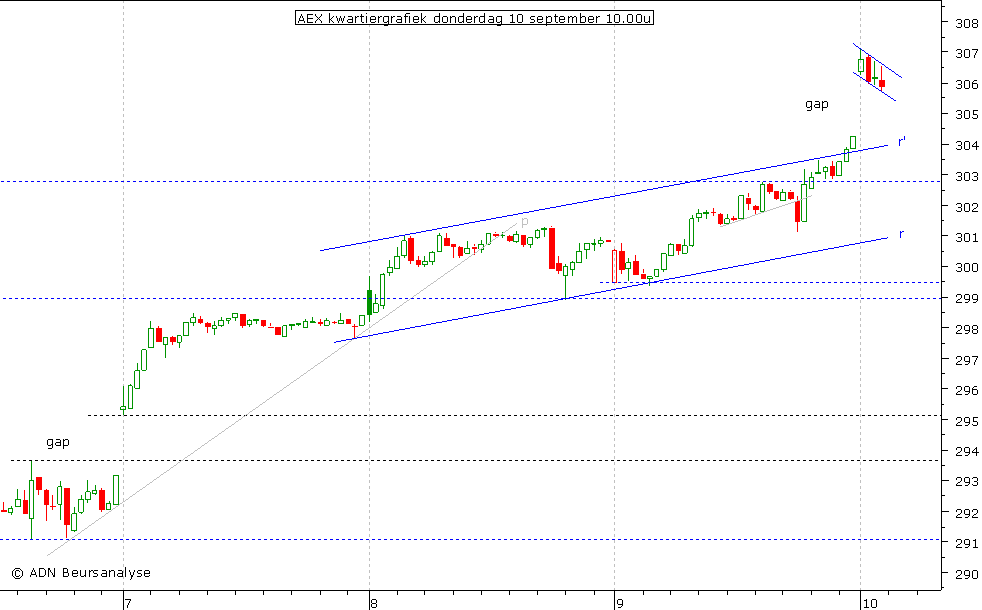Click the blue r' channel label

(902, 142)
